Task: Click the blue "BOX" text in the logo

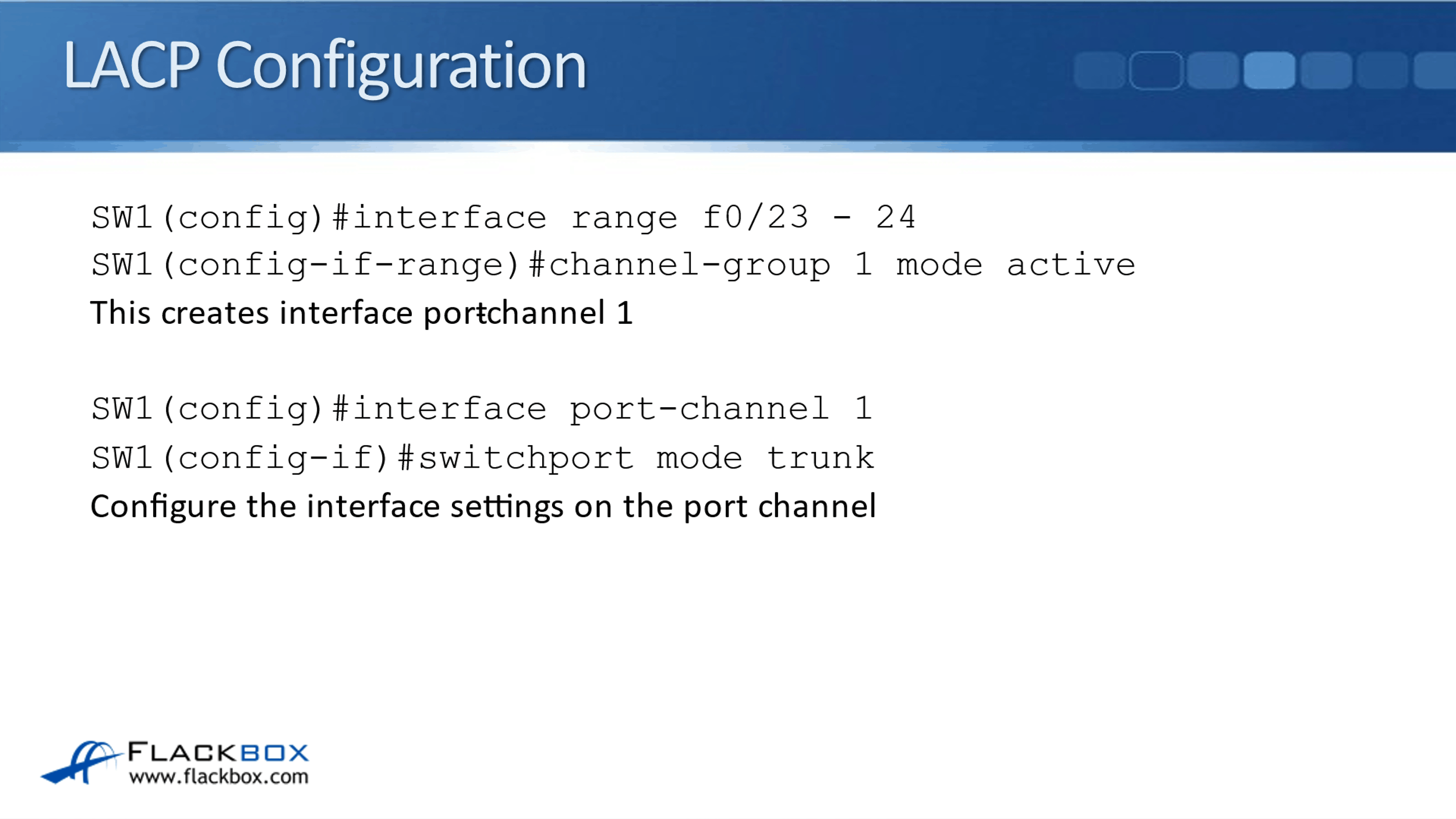Action: pos(274,753)
